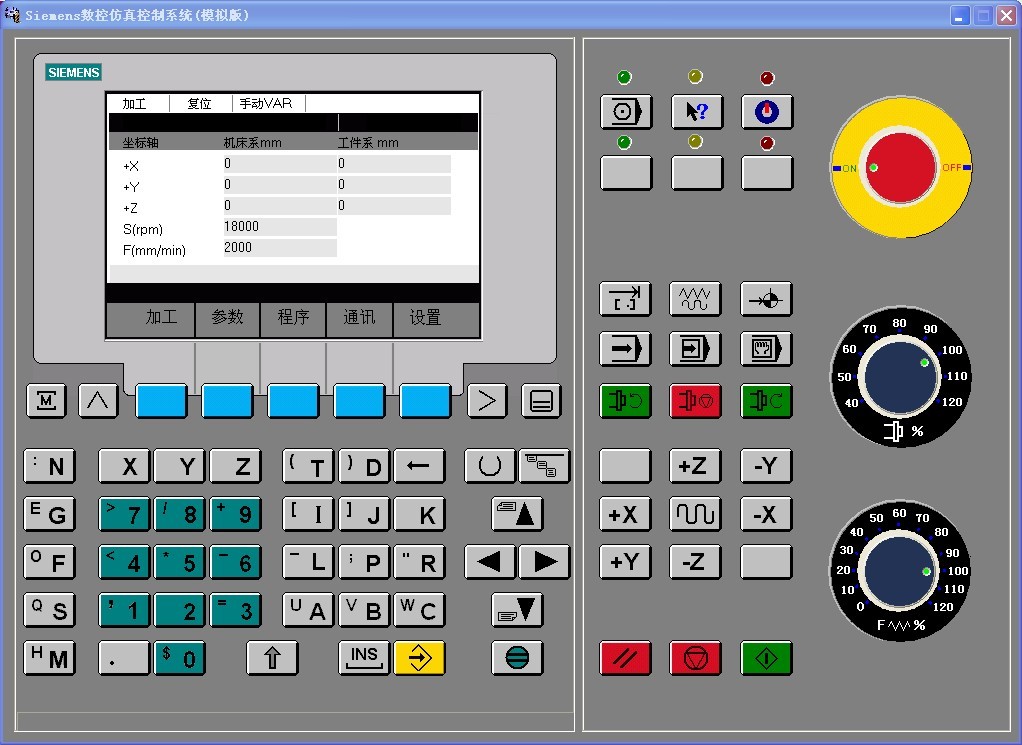Click the machine area M key
The height and width of the screenshot is (745, 1022).
click(46, 400)
